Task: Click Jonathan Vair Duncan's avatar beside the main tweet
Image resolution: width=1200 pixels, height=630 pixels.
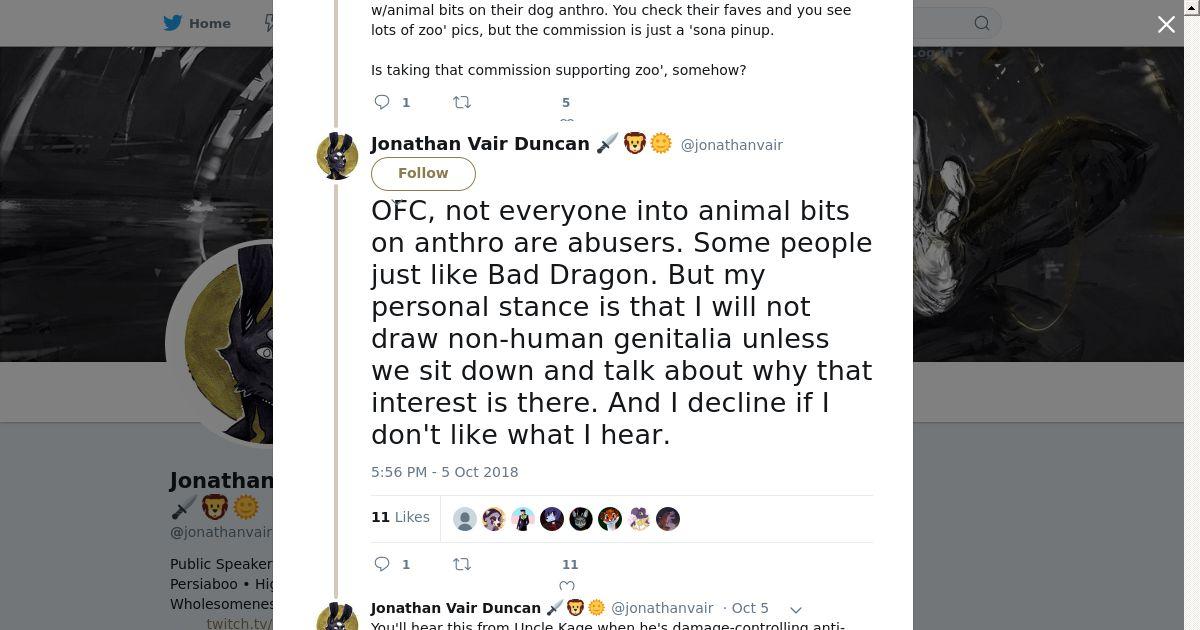Action: tap(338, 156)
